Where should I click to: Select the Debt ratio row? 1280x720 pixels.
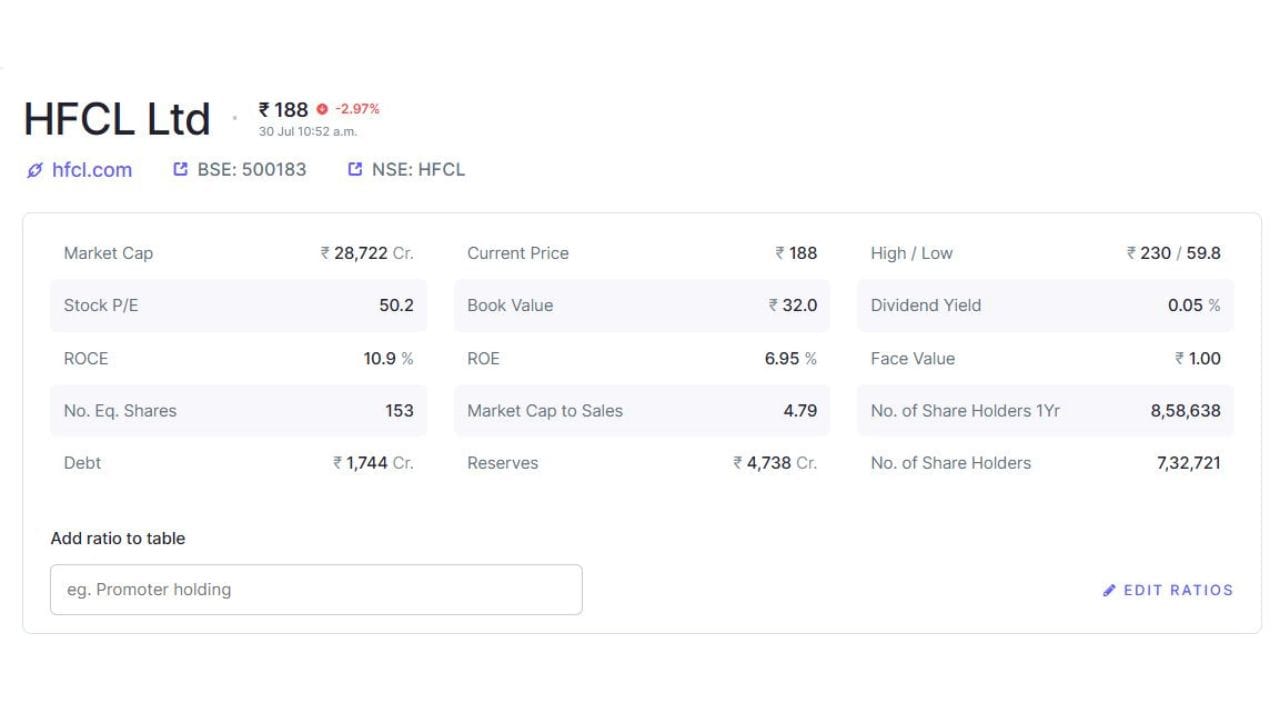[x=238, y=463]
